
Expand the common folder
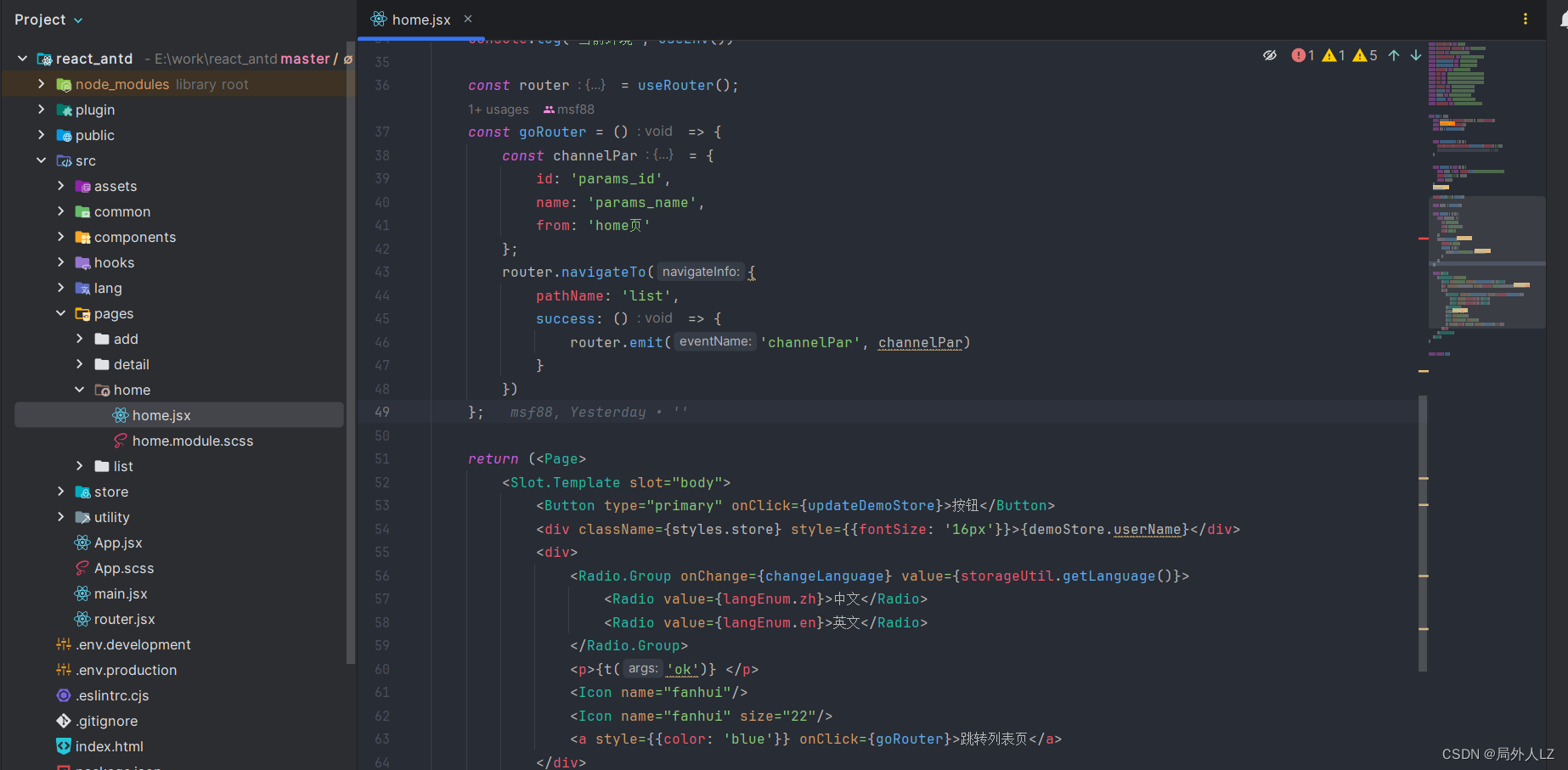[x=60, y=211]
